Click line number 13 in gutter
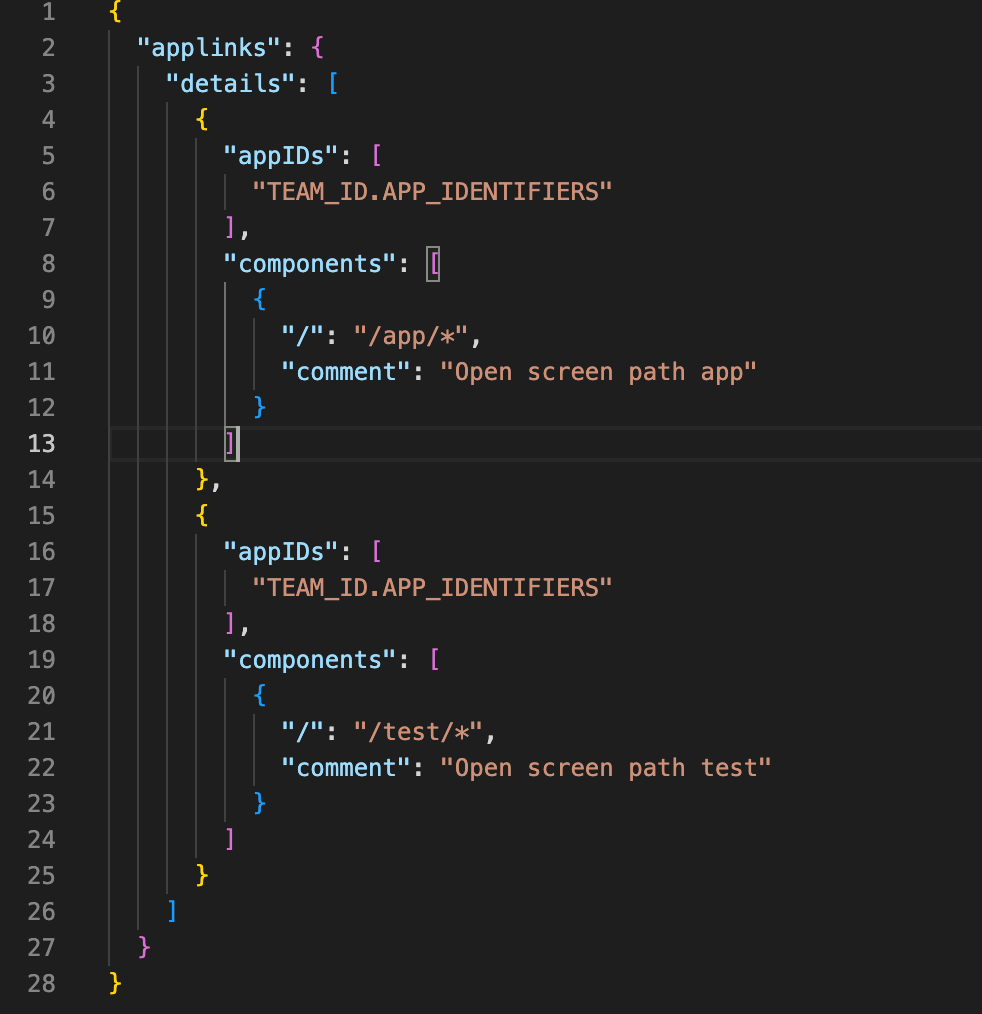 coord(41,444)
